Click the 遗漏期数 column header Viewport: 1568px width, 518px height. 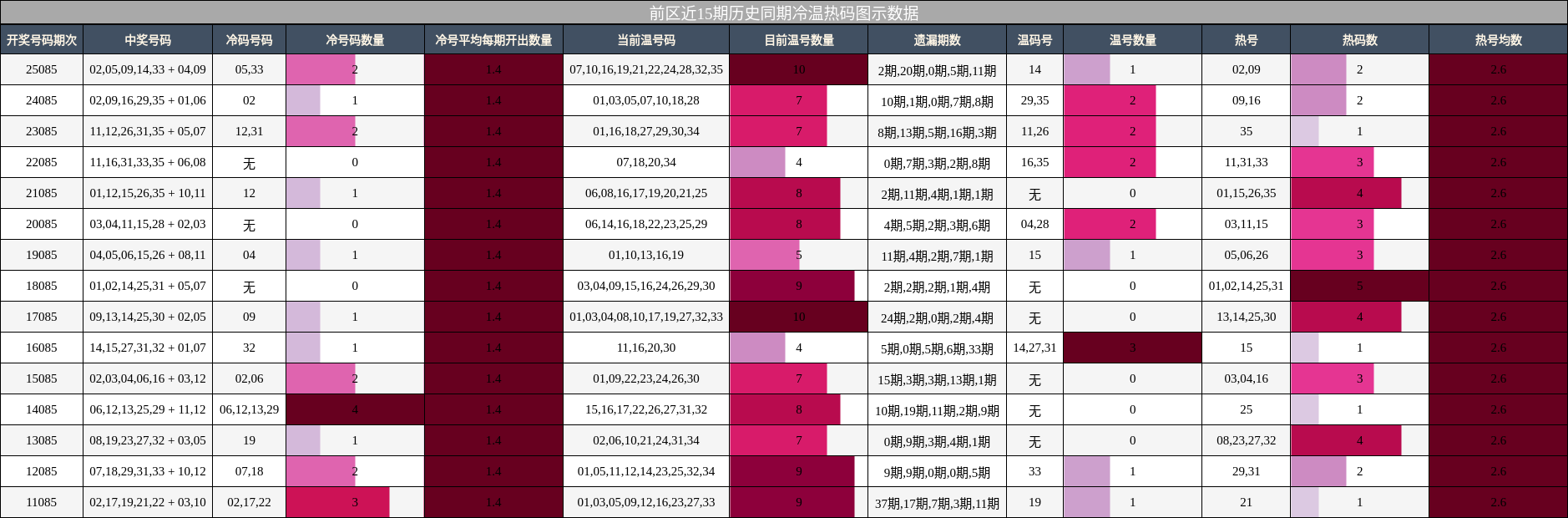coord(937,40)
